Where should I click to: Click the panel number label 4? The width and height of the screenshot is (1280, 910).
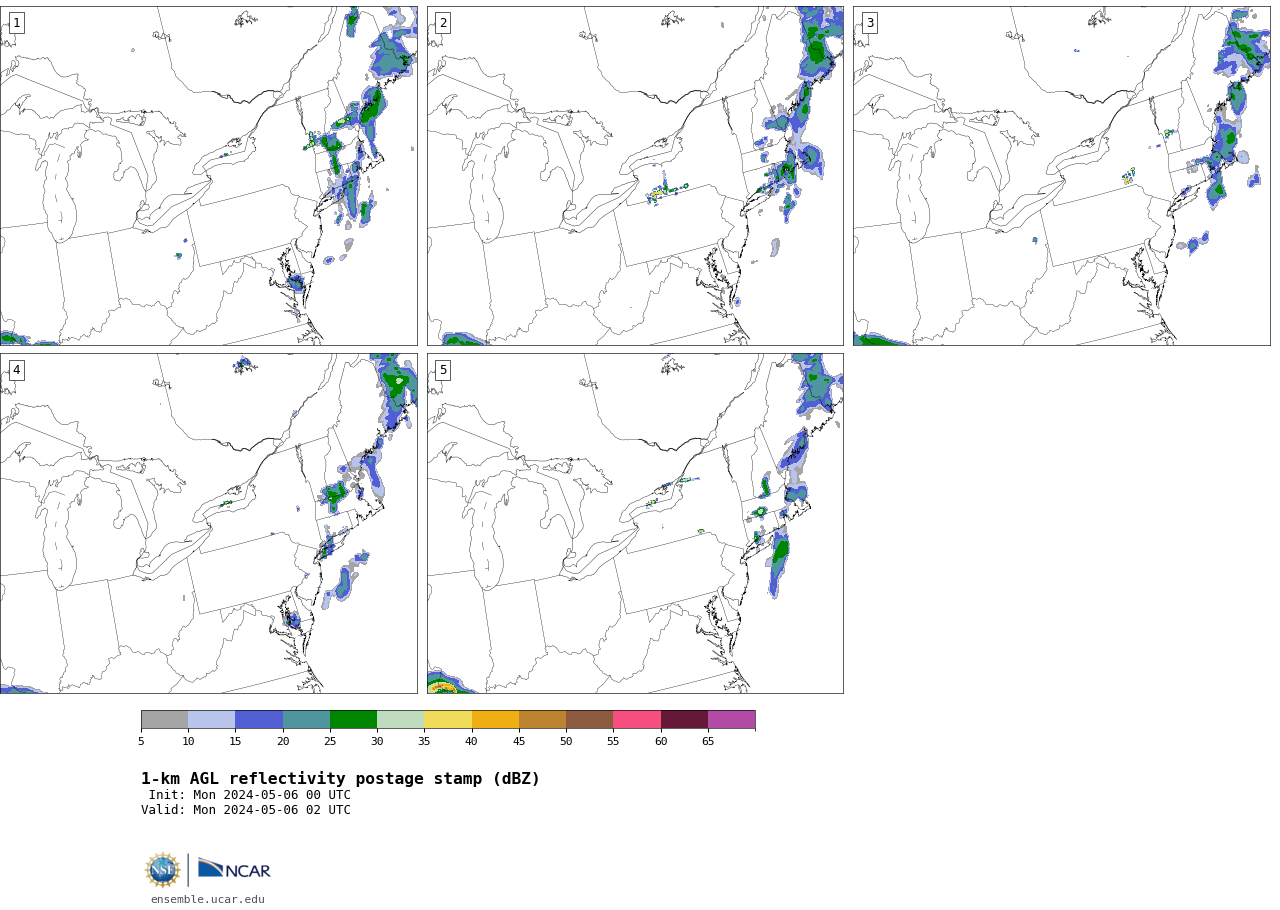(16, 370)
